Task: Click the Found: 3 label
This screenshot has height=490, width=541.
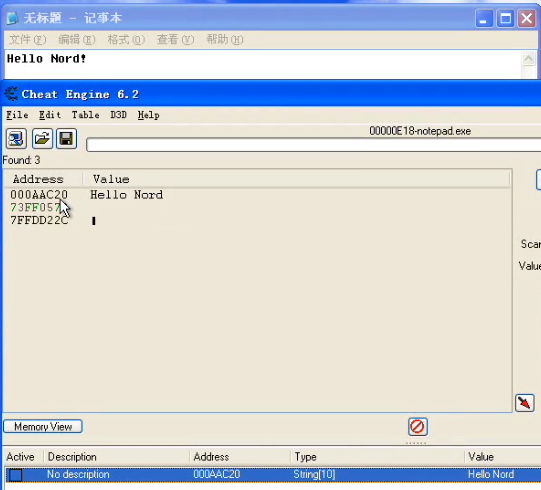Action: tap(21, 160)
